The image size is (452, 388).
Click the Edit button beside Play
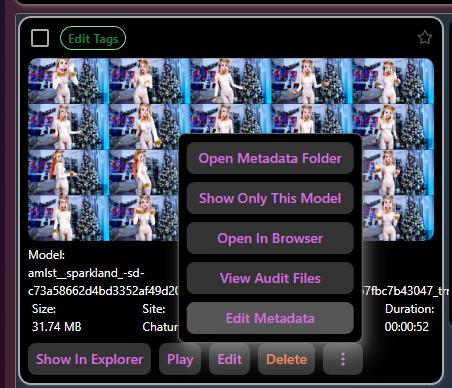tap(230, 359)
